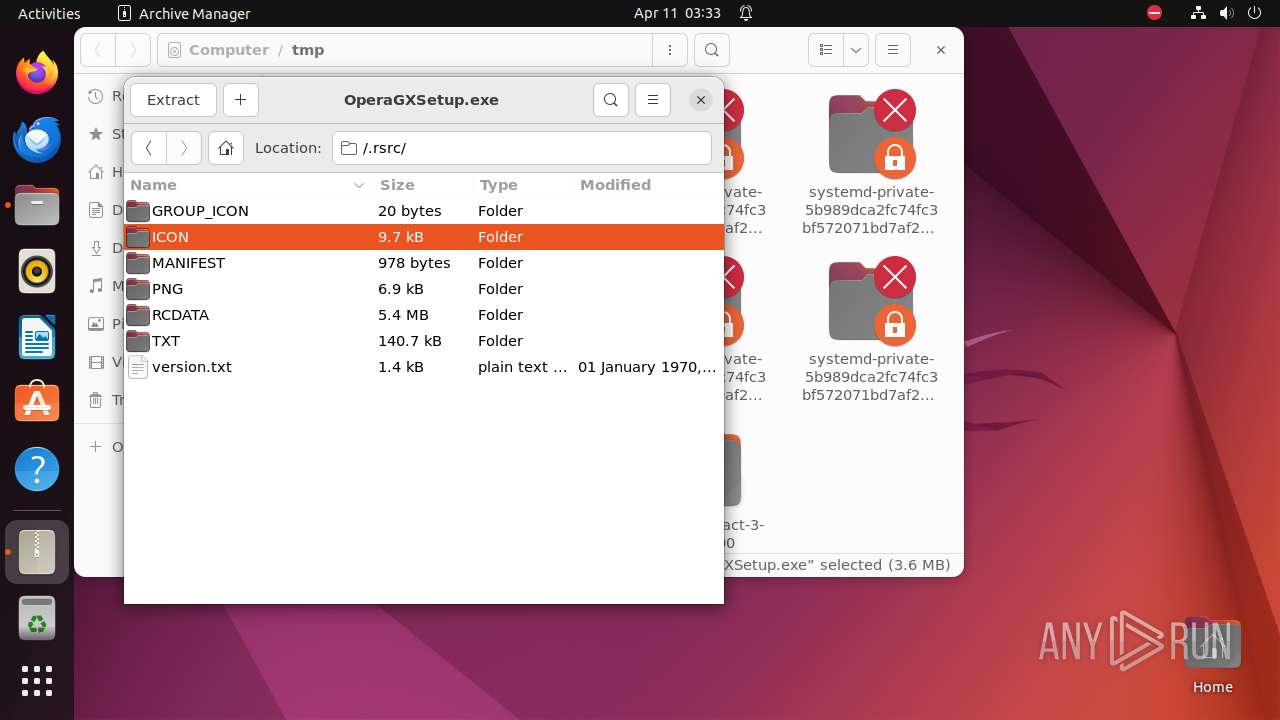The width and height of the screenshot is (1280, 720).
Task: Open the system power menu
Action: [x=1257, y=13]
